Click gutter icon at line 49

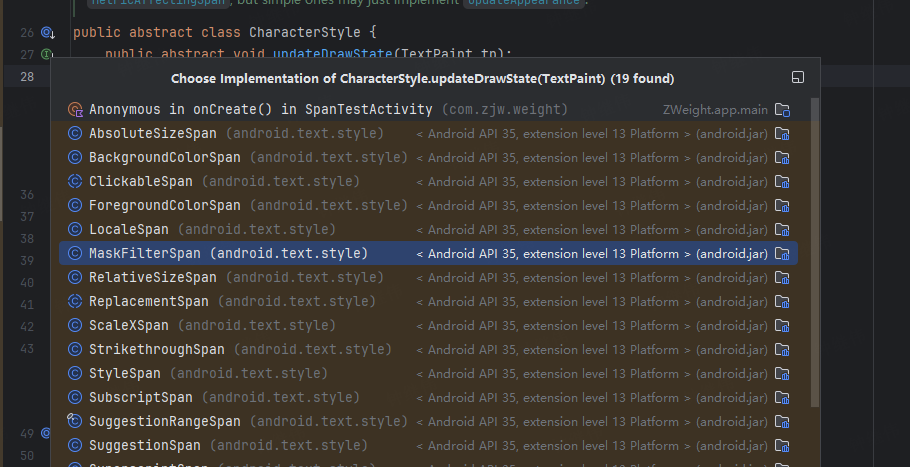point(46,433)
